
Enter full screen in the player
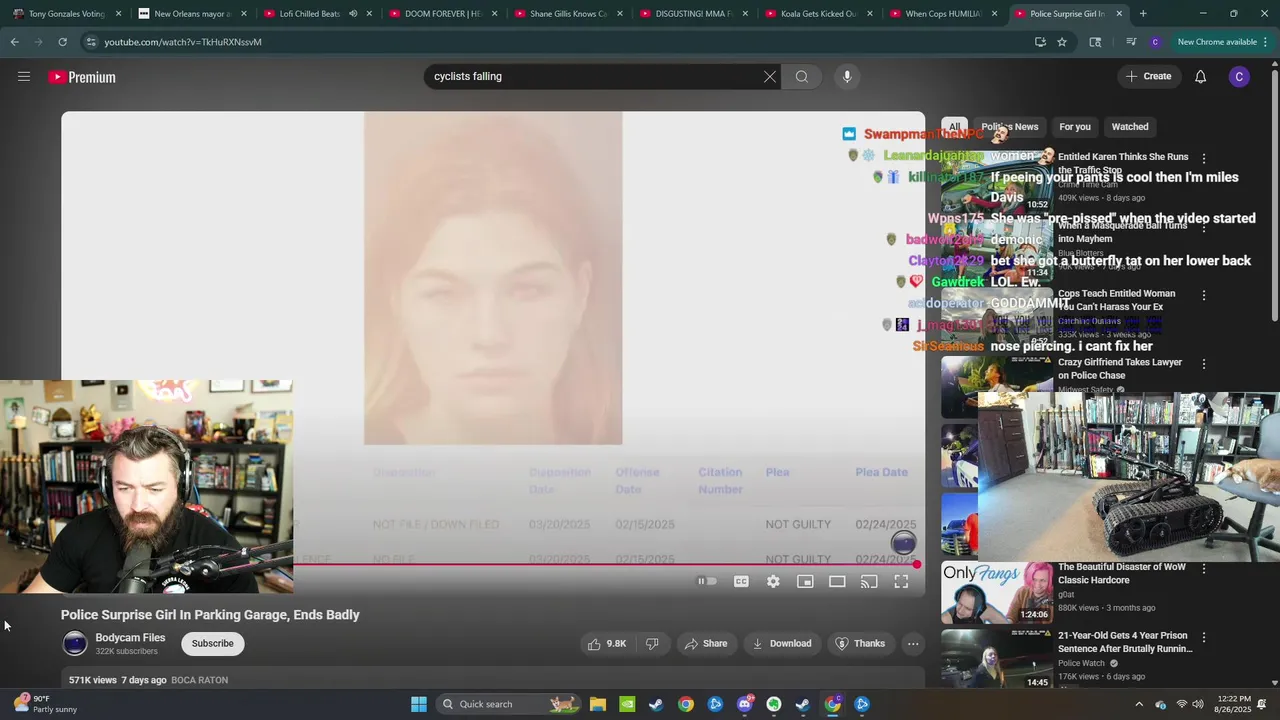tap(901, 581)
